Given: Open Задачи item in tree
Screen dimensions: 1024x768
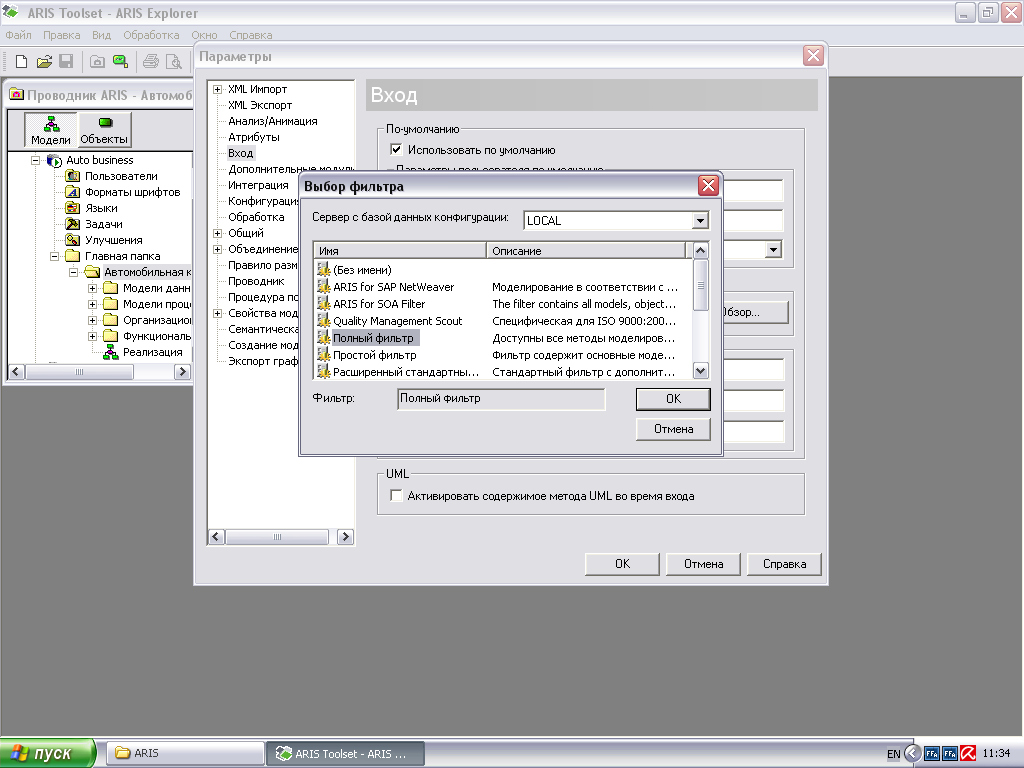Looking at the screenshot, I should pyautogui.click(x=104, y=224).
